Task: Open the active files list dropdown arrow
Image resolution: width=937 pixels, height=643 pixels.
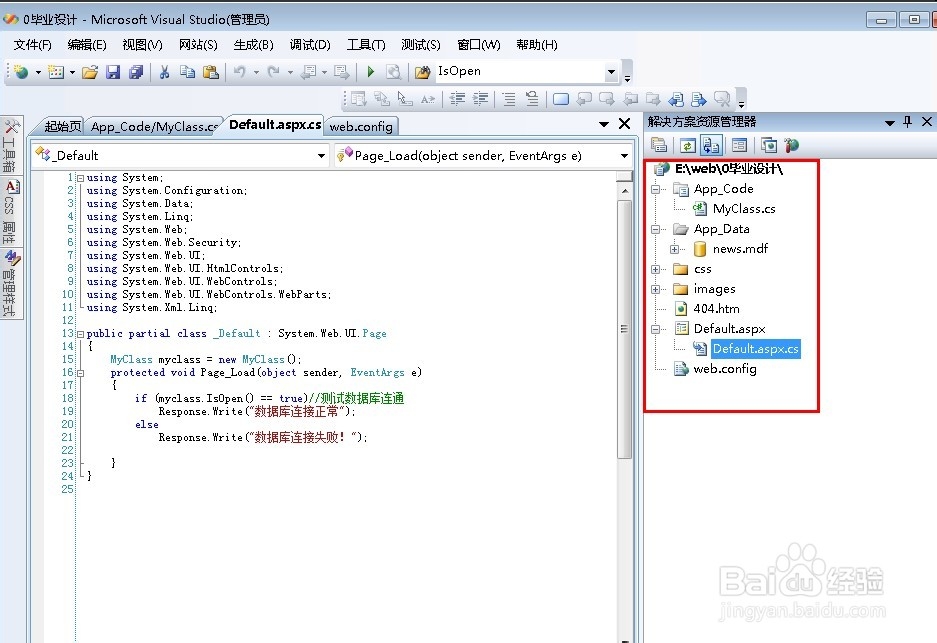Action: point(604,124)
